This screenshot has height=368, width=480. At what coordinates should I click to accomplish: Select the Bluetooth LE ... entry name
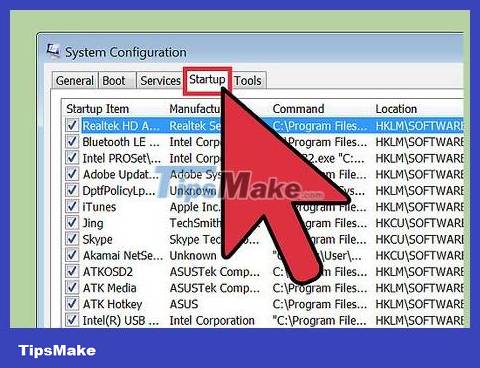(121, 142)
